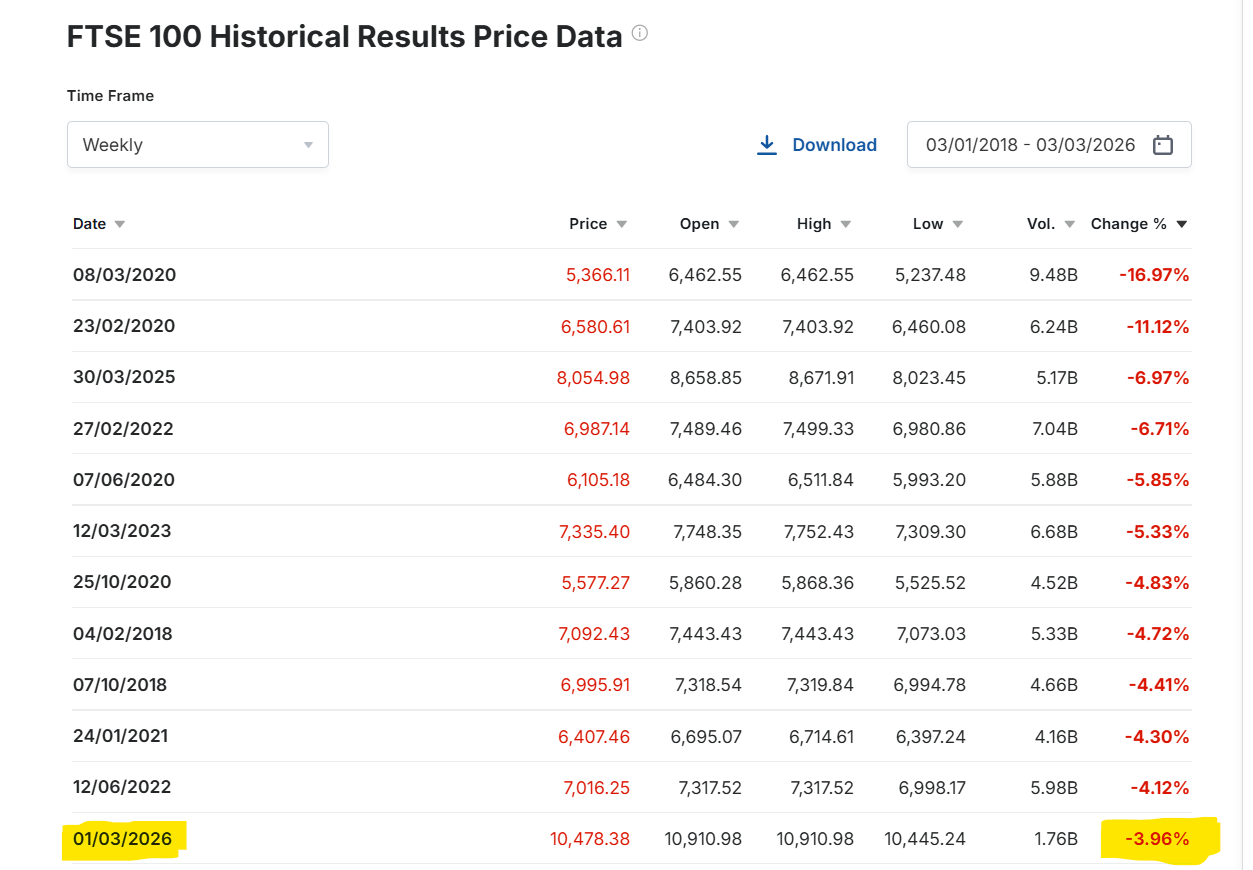Click the download arrow icon

[x=767, y=145]
